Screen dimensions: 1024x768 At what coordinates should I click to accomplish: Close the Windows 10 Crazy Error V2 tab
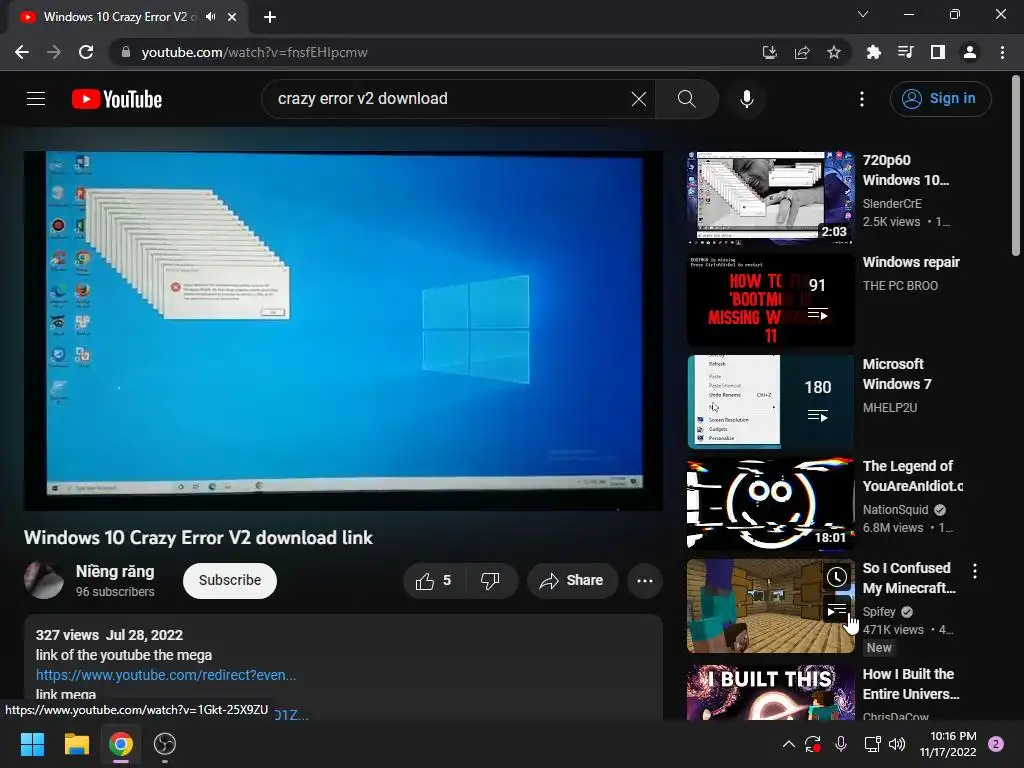click(232, 17)
